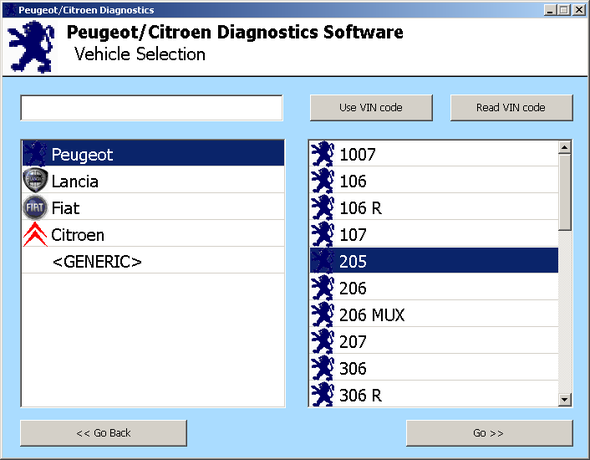Click lion icon beside model 106
Screen dimensions: 590x460
322,181
